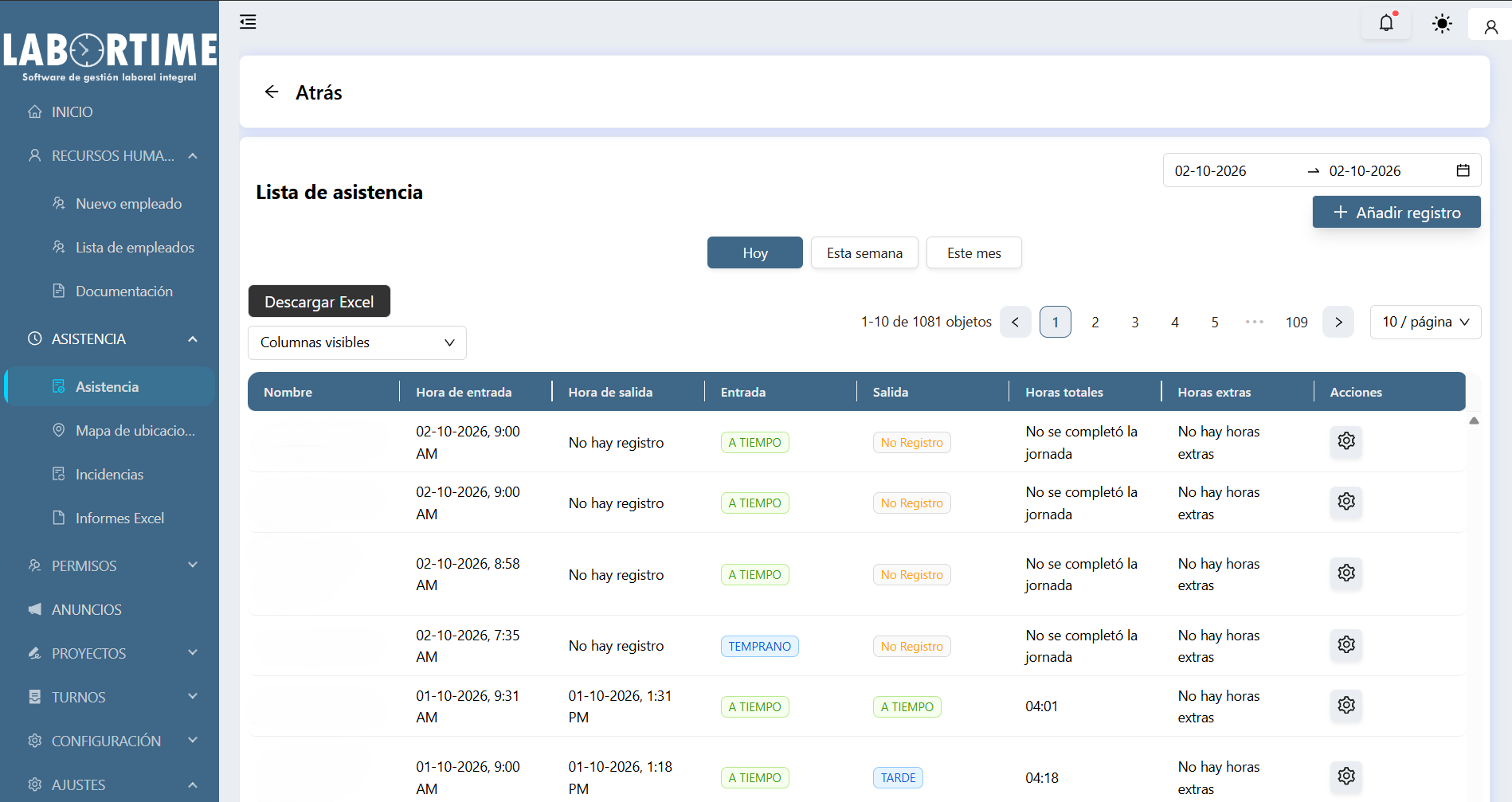Click the Descargar Excel button
Image resolution: width=1512 pixels, height=802 pixels.
(x=319, y=301)
